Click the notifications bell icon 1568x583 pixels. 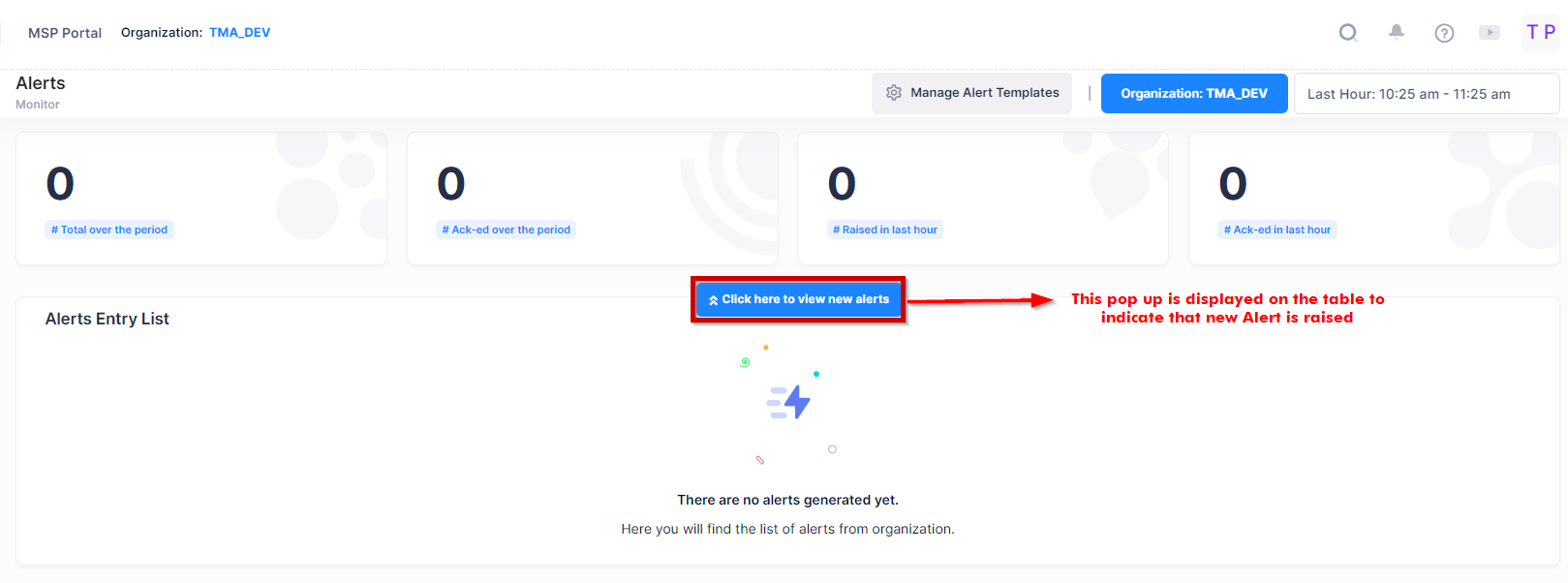pyautogui.click(x=1396, y=32)
